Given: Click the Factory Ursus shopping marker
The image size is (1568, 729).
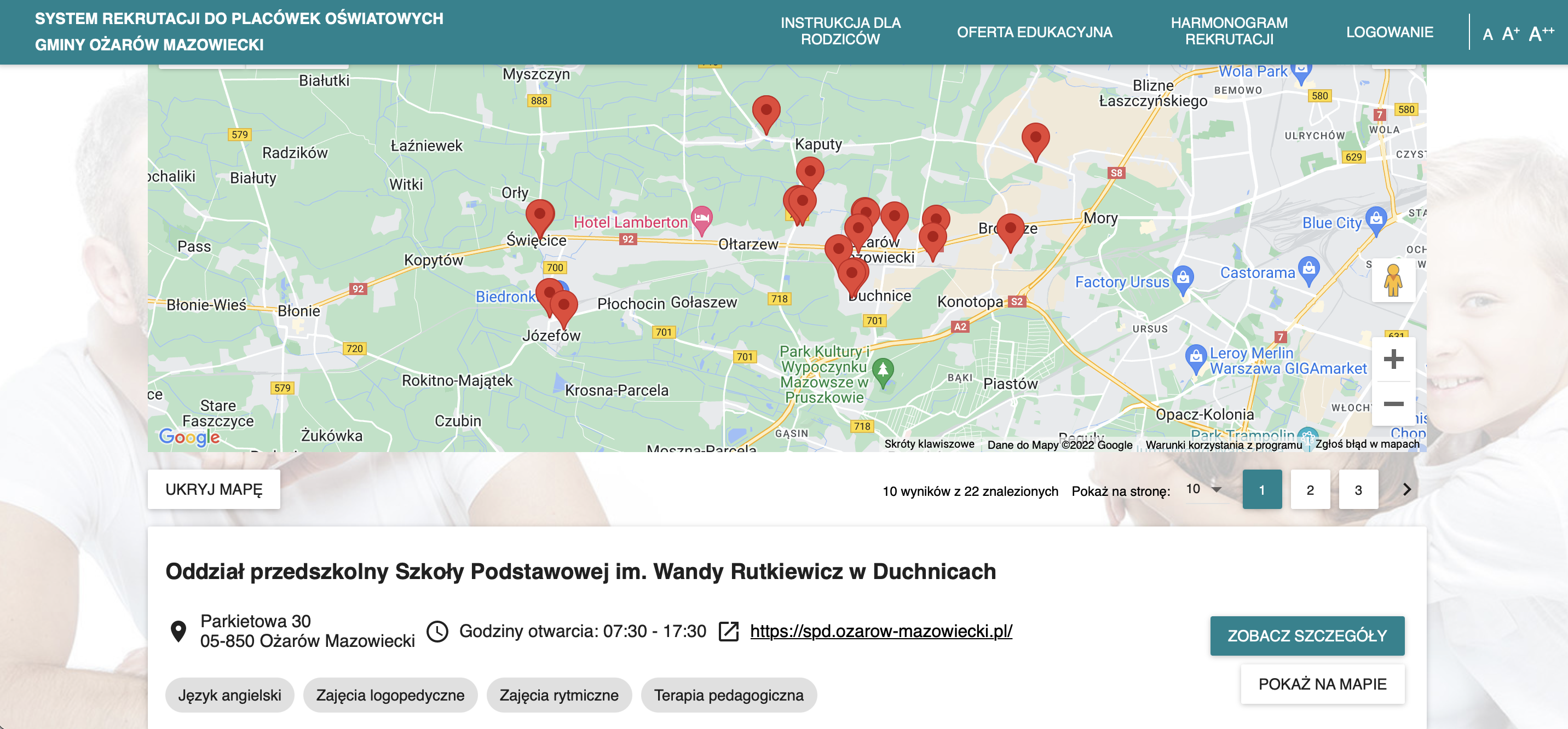Looking at the screenshot, I should point(1182,280).
